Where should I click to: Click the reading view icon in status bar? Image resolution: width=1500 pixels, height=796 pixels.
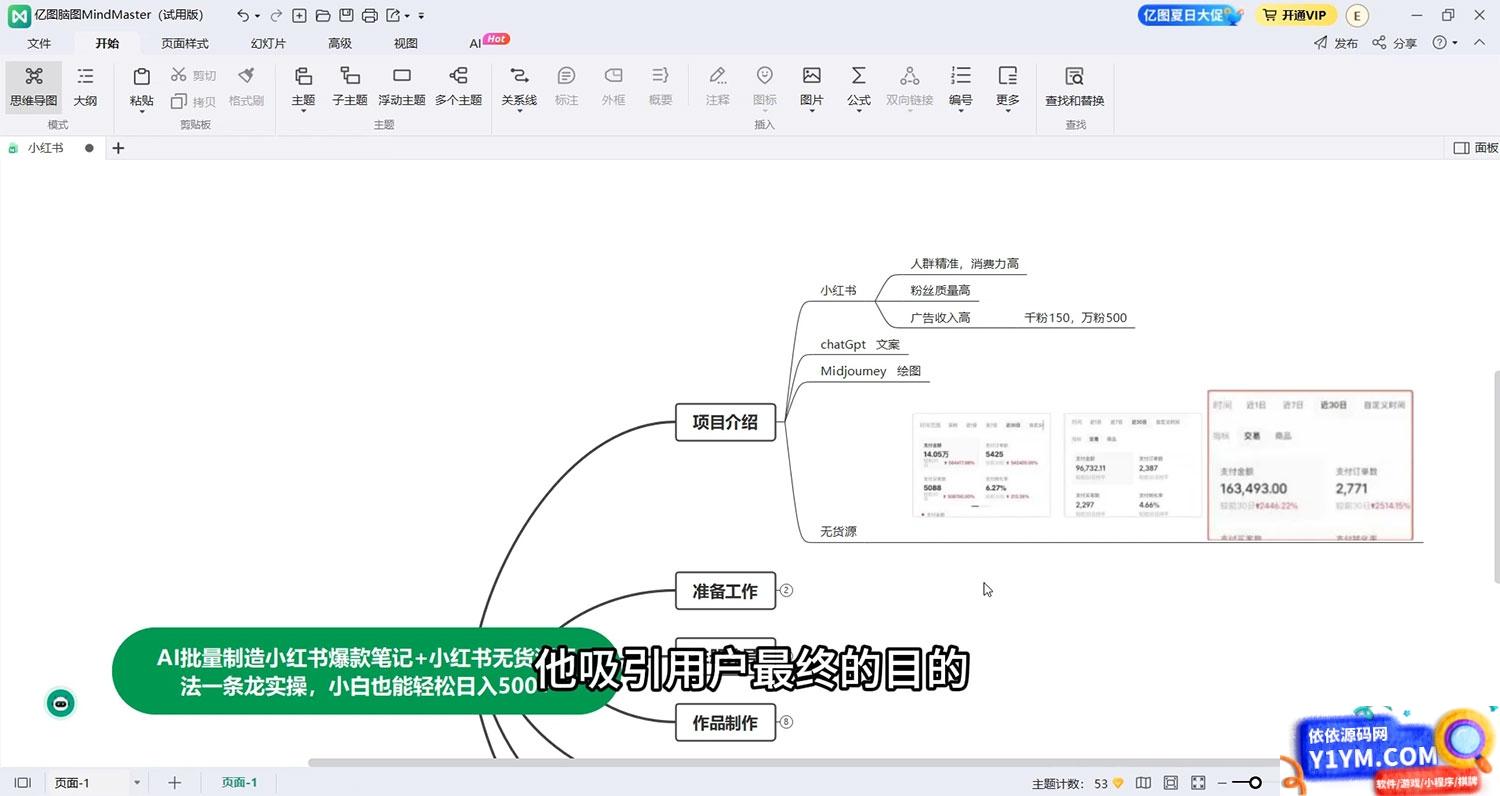coord(1144,783)
